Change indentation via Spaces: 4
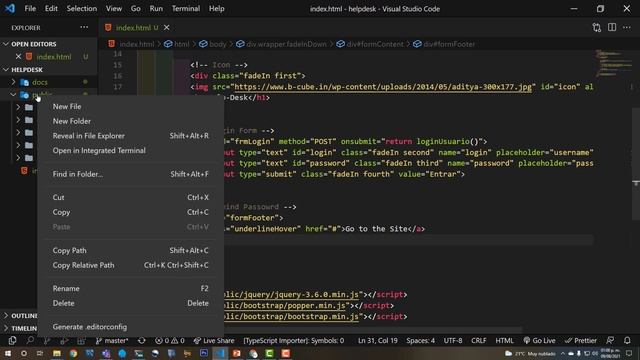The image size is (640, 360). [420, 340]
